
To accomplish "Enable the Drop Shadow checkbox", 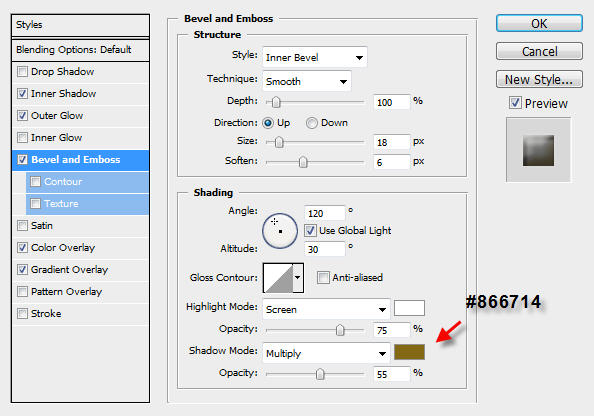I will pos(22,71).
